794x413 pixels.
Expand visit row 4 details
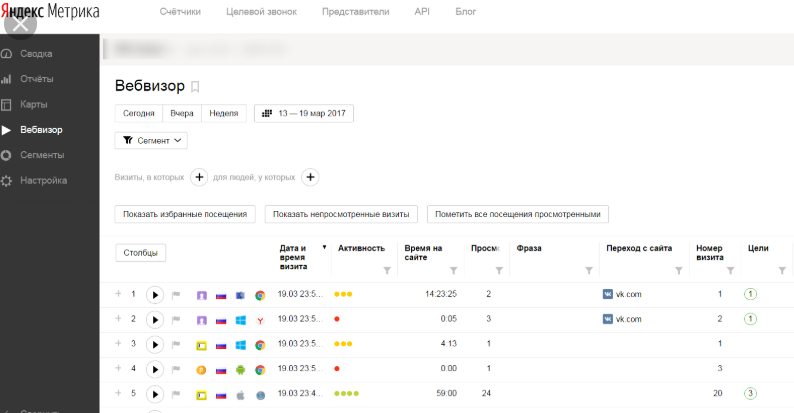coord(118,368)
